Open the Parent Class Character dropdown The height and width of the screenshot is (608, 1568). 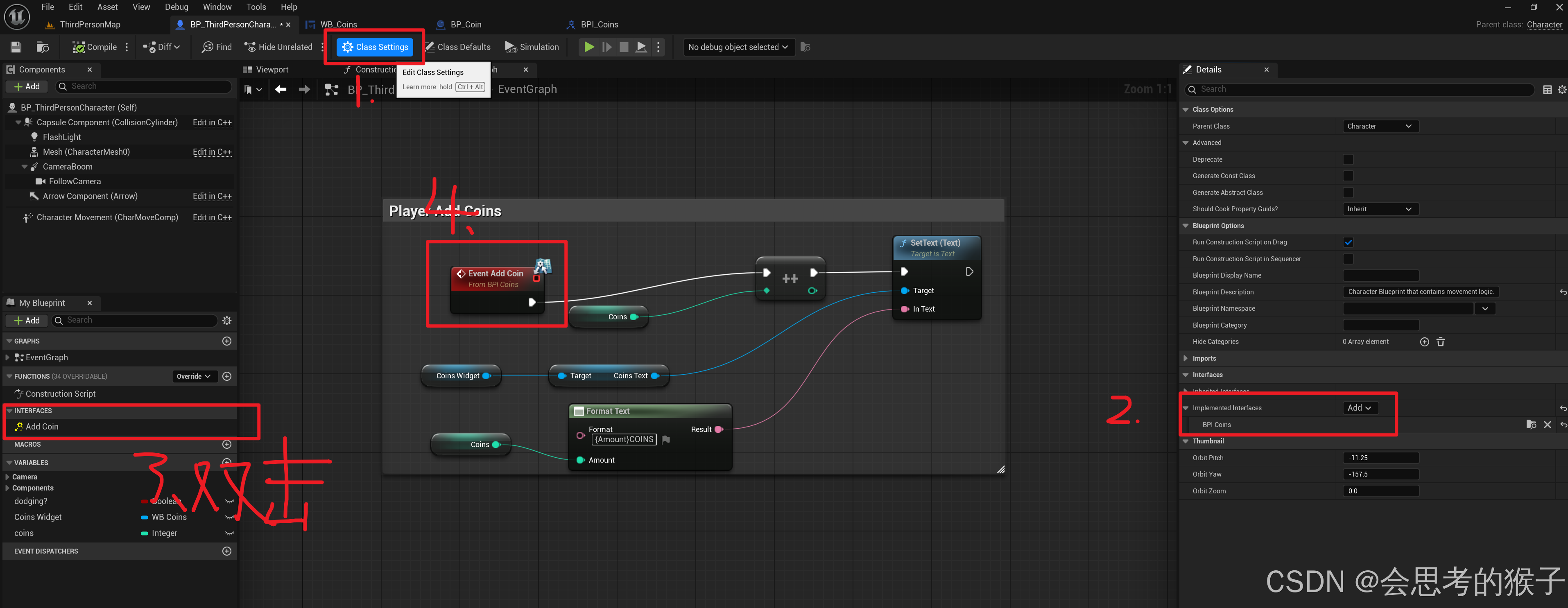[x=1380, y=126]
